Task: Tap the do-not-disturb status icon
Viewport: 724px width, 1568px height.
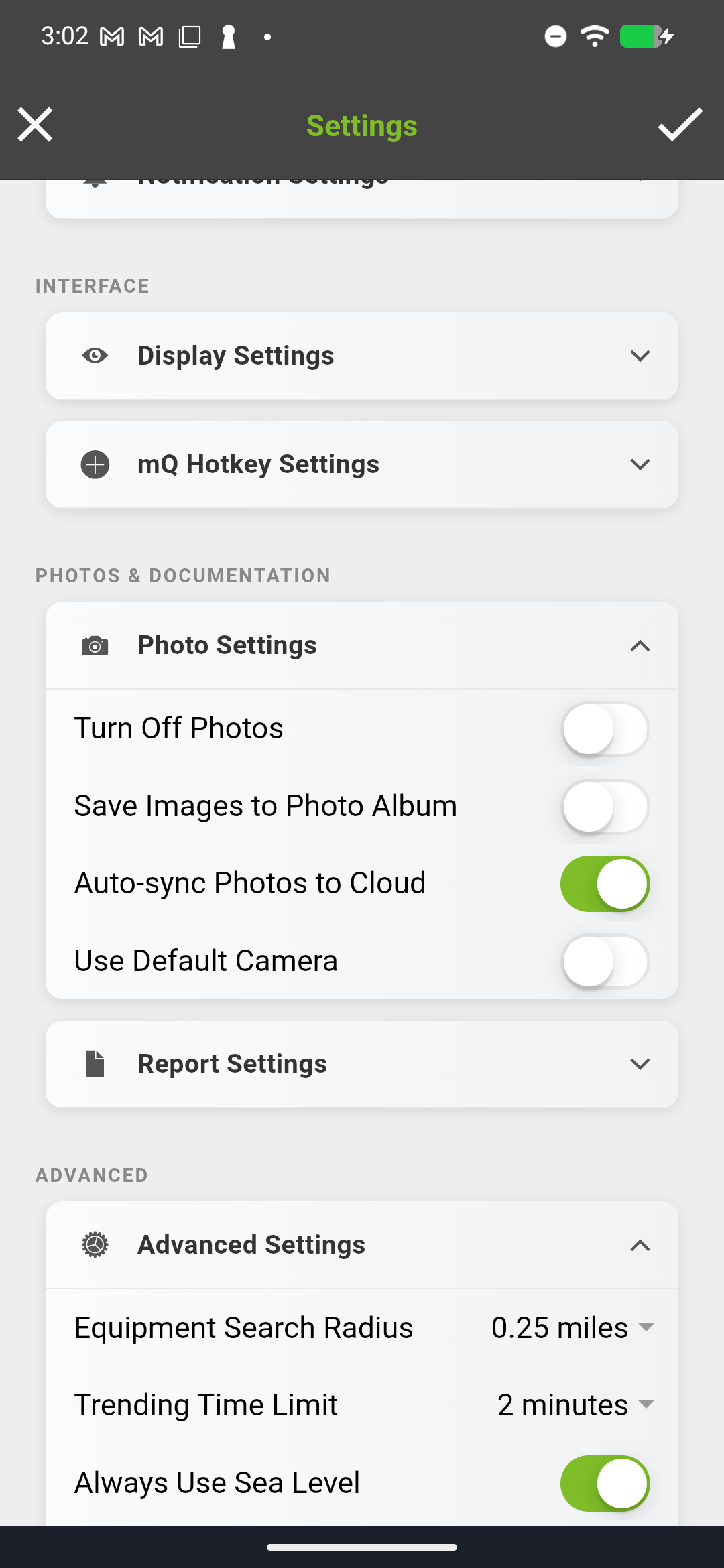Action: [x=556, y=36]
